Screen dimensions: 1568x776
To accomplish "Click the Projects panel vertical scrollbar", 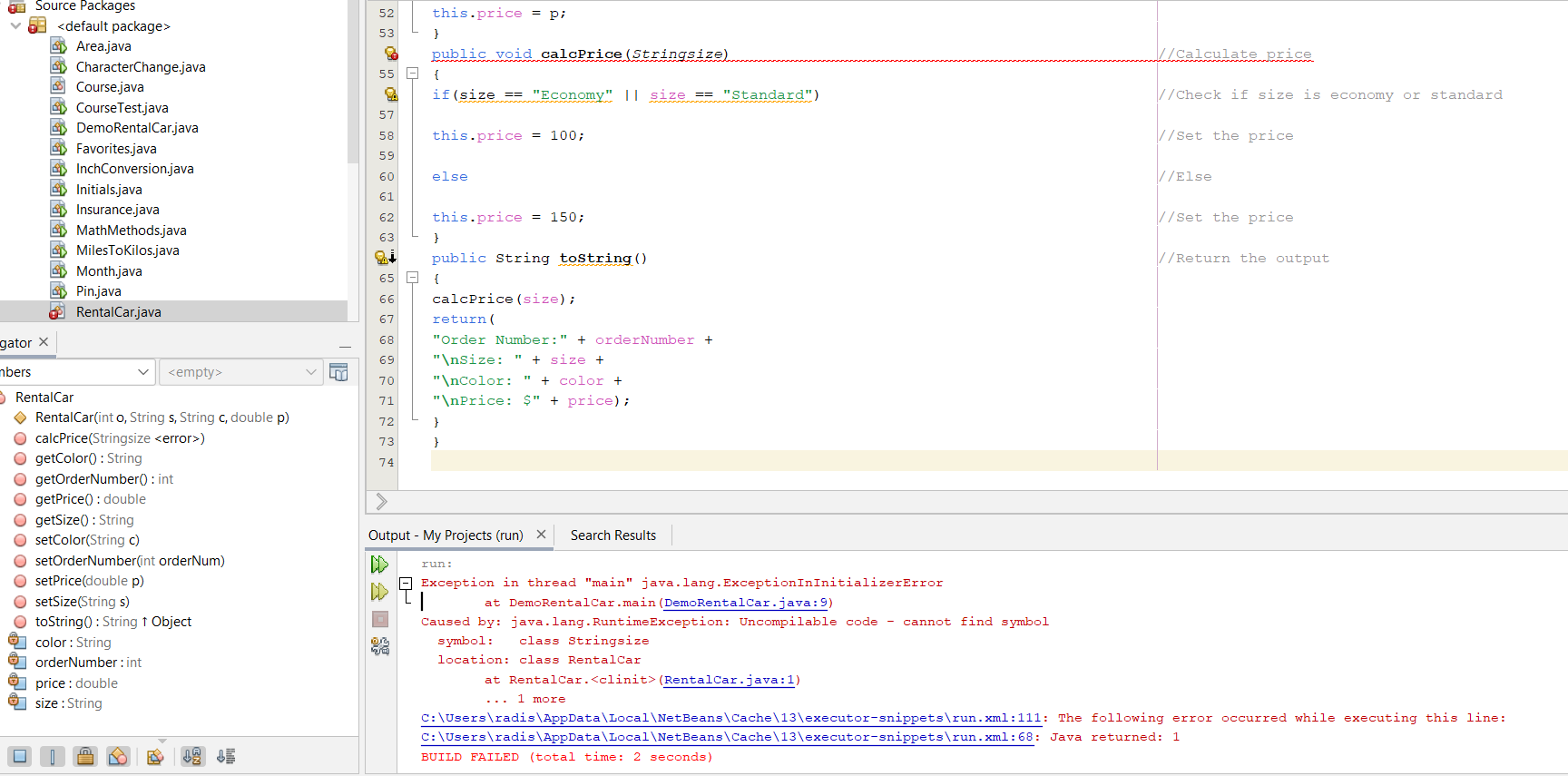I will coord(353,82).
